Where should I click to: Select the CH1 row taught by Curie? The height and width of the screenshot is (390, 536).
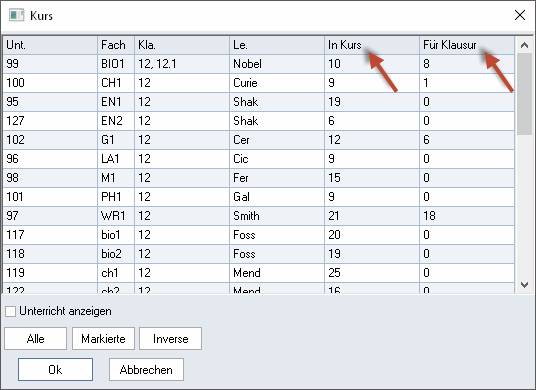[258, 83]
